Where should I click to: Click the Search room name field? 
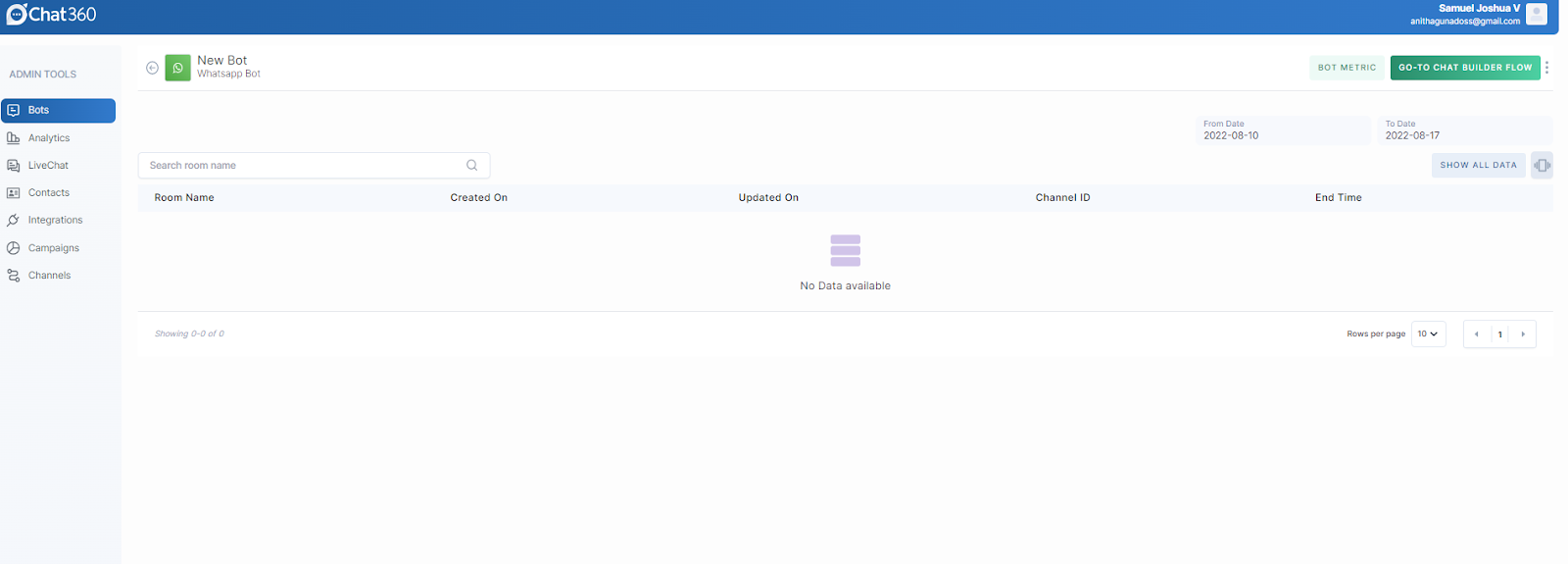(314, 165)
